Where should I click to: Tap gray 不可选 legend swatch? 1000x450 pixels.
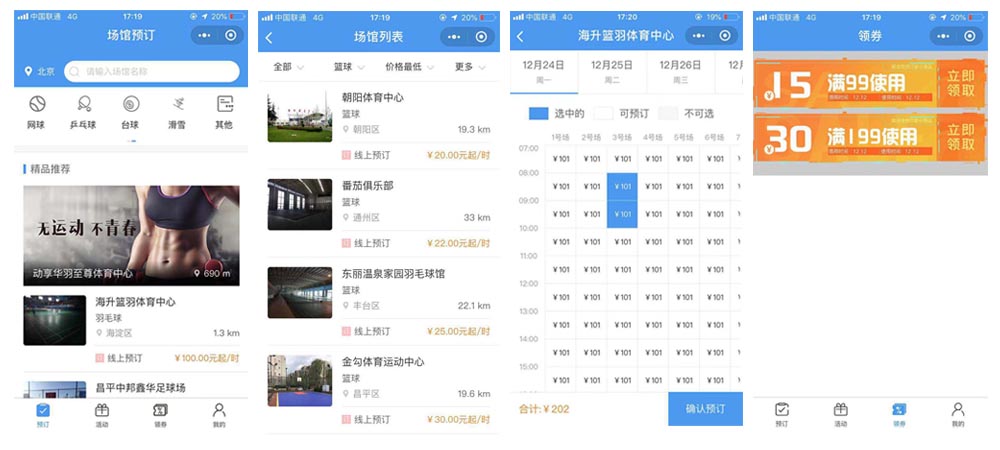[668, 113]
